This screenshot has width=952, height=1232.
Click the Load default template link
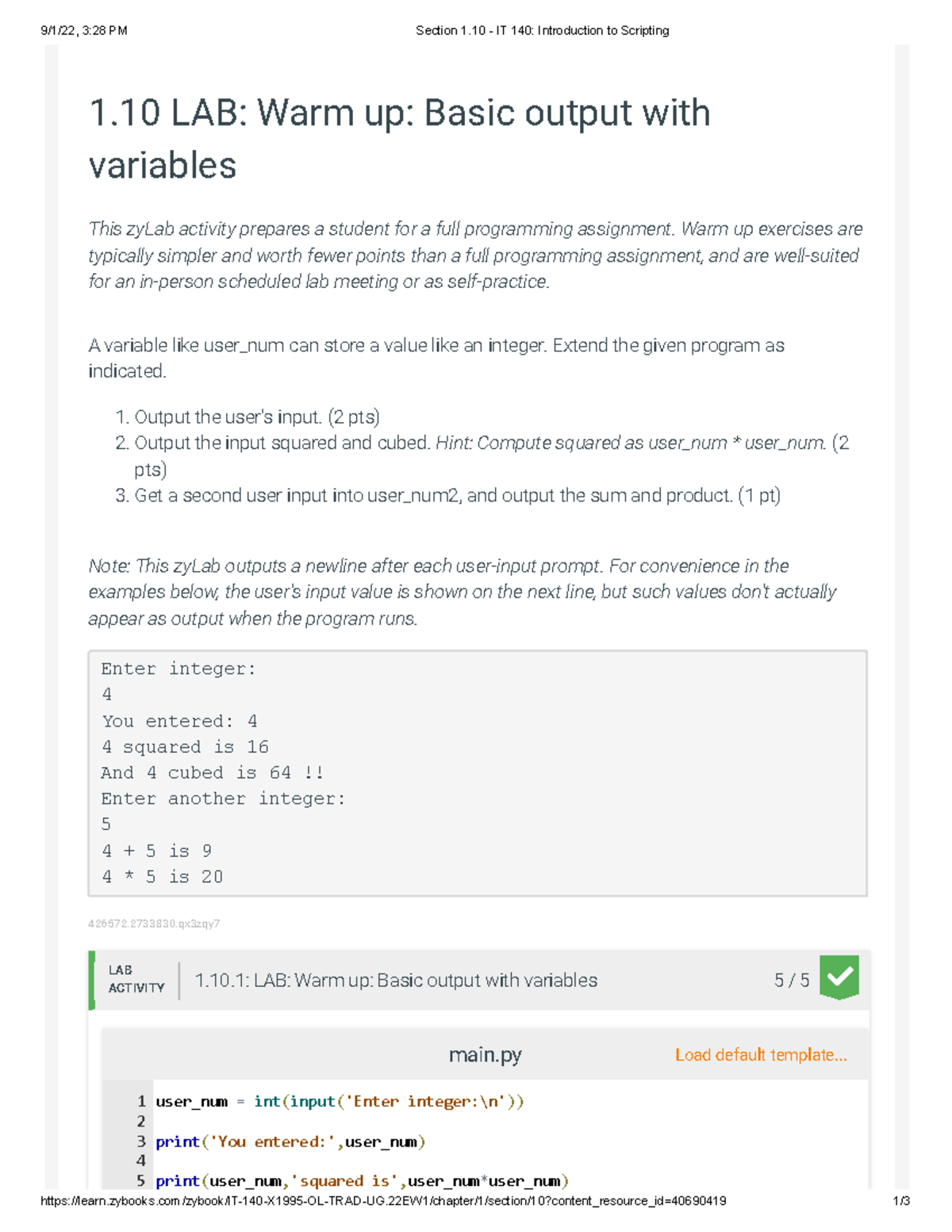coord(760,1055)
